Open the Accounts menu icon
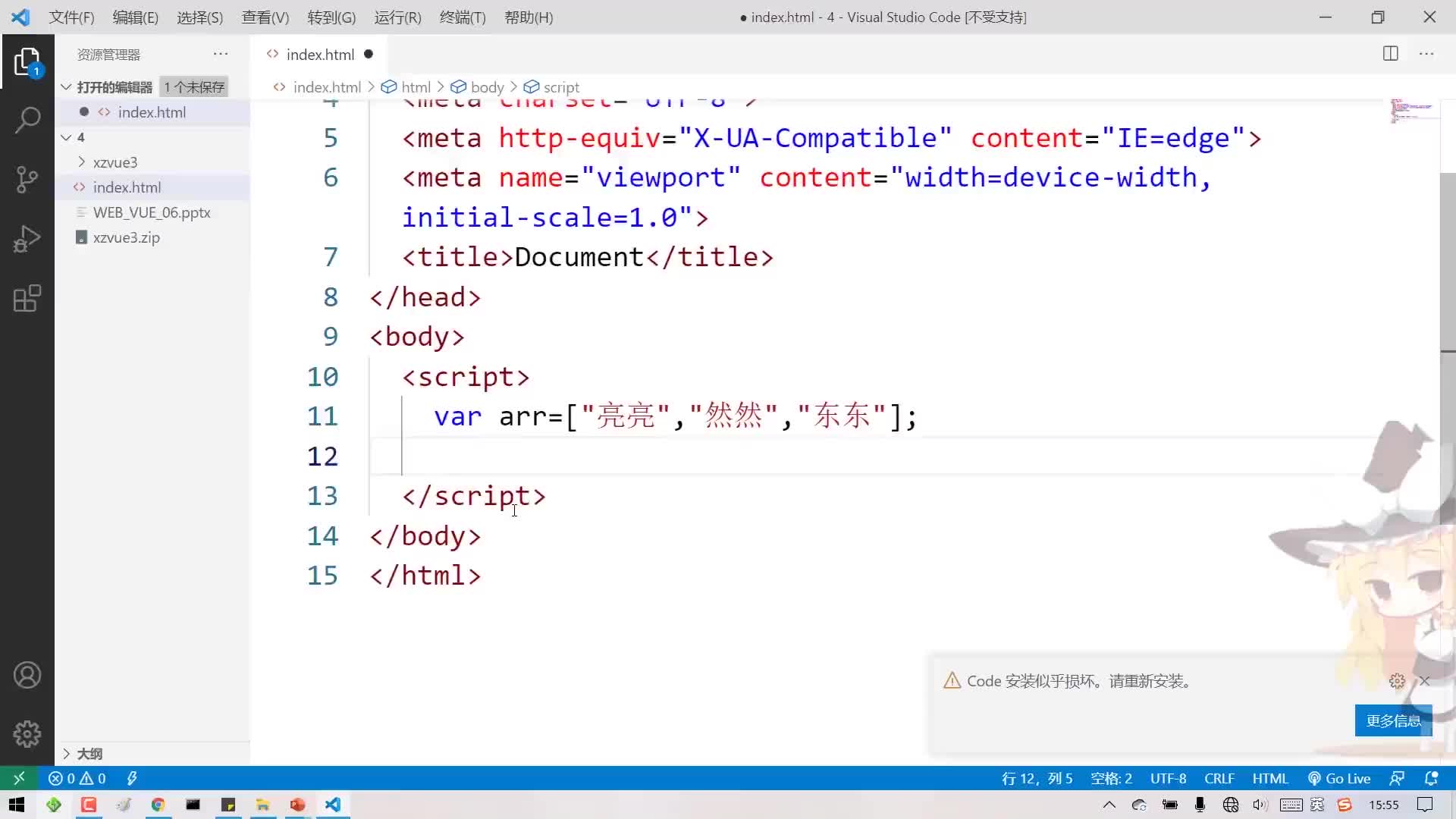The height and width of the screenshot is (819, 1456). click(x=27, y=675)
